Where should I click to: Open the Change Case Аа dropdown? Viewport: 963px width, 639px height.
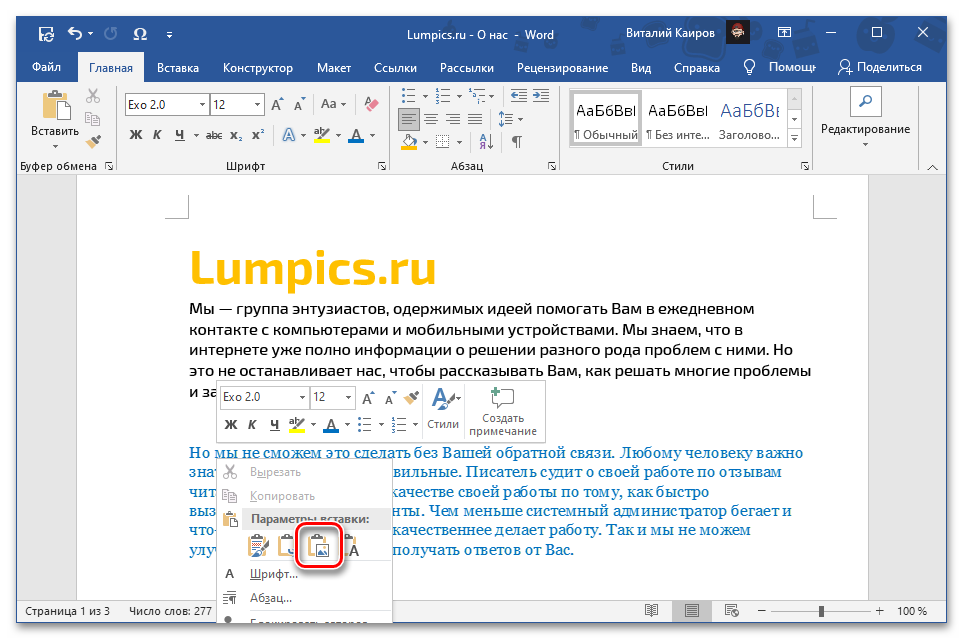[x=333, y=104]
